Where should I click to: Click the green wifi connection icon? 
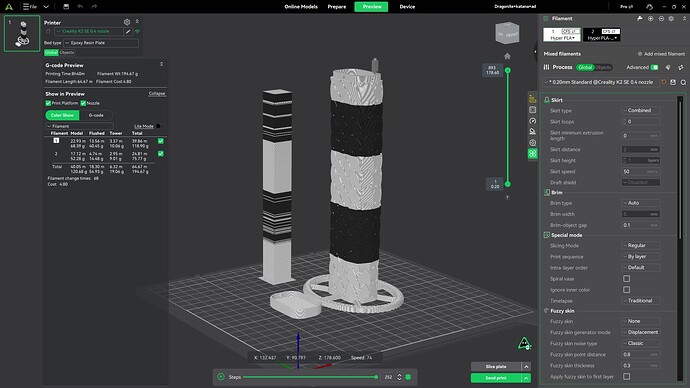(x=137, y=32)
